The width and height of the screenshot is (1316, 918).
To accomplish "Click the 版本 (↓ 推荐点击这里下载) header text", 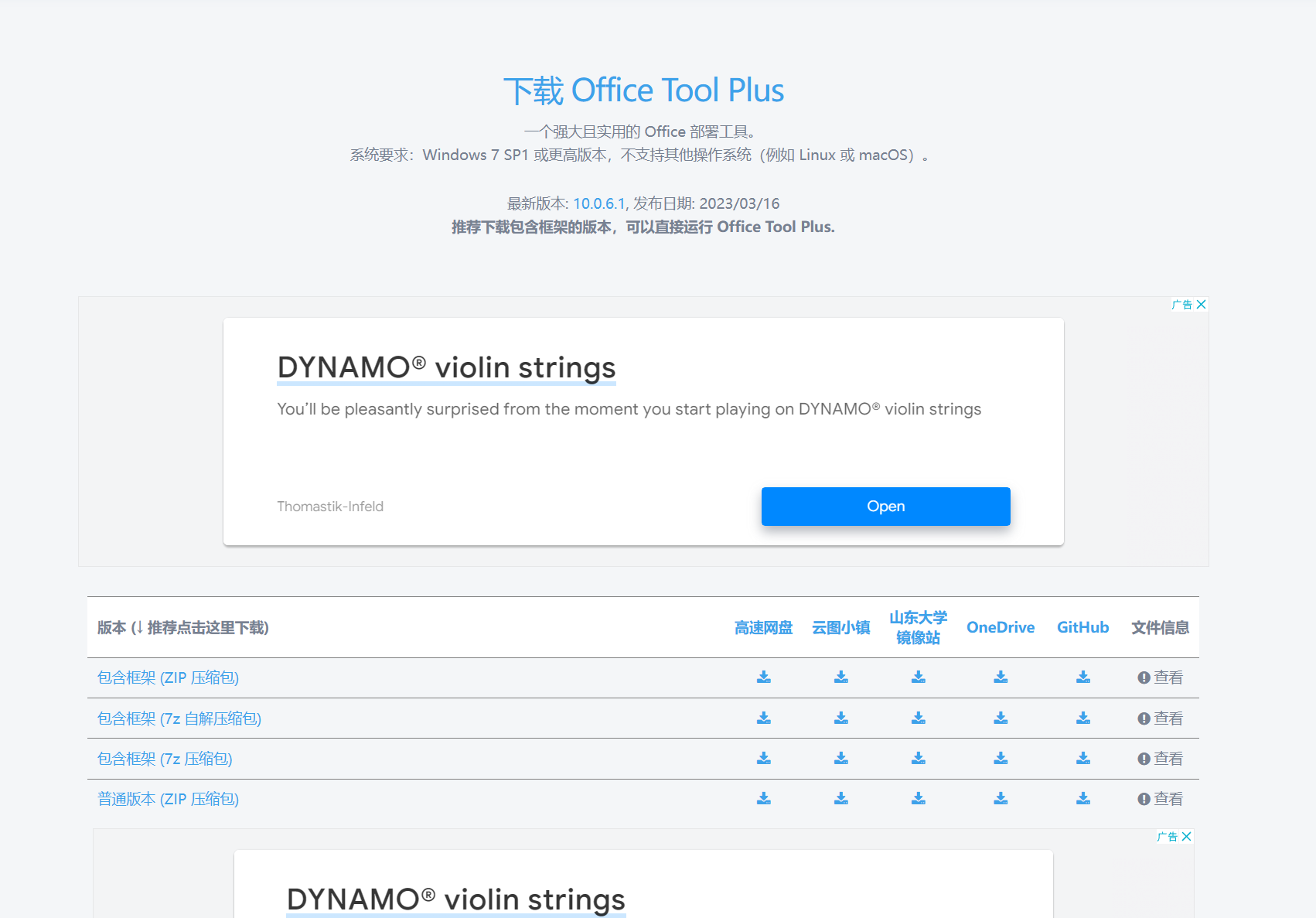I will (183, 628).
